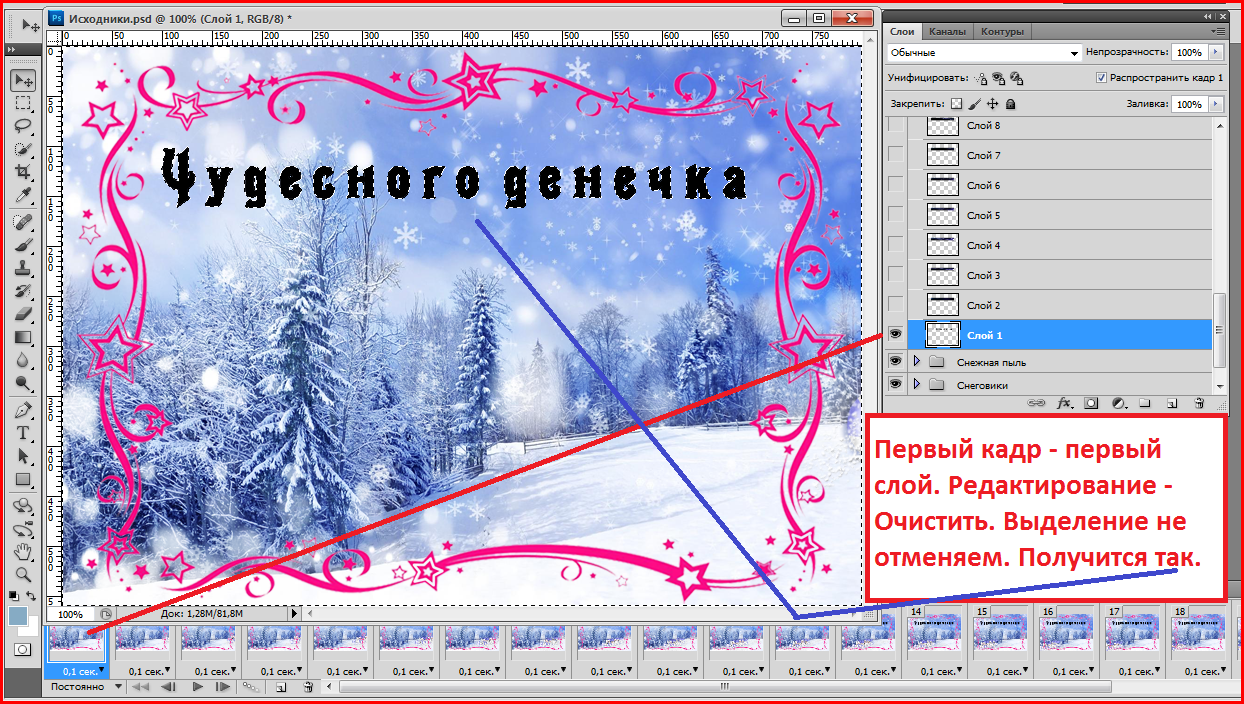Select the Слои tab
Viewport: 1244px width, 704px height.
(x=903, y=32)
